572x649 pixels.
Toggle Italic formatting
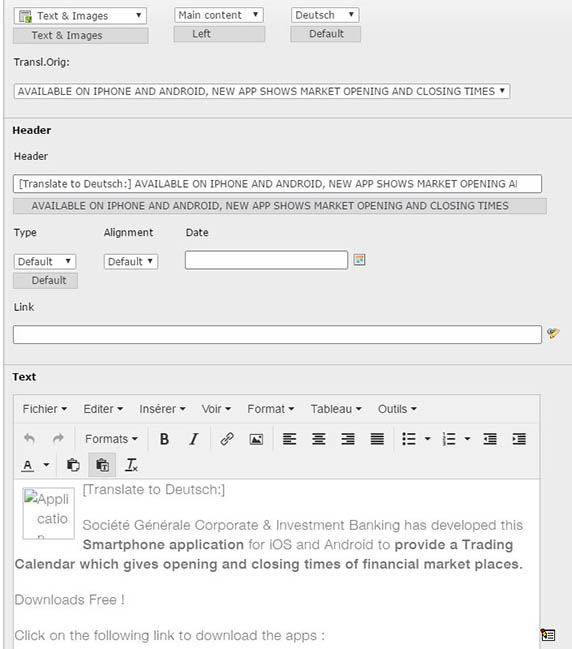[193, 439]
